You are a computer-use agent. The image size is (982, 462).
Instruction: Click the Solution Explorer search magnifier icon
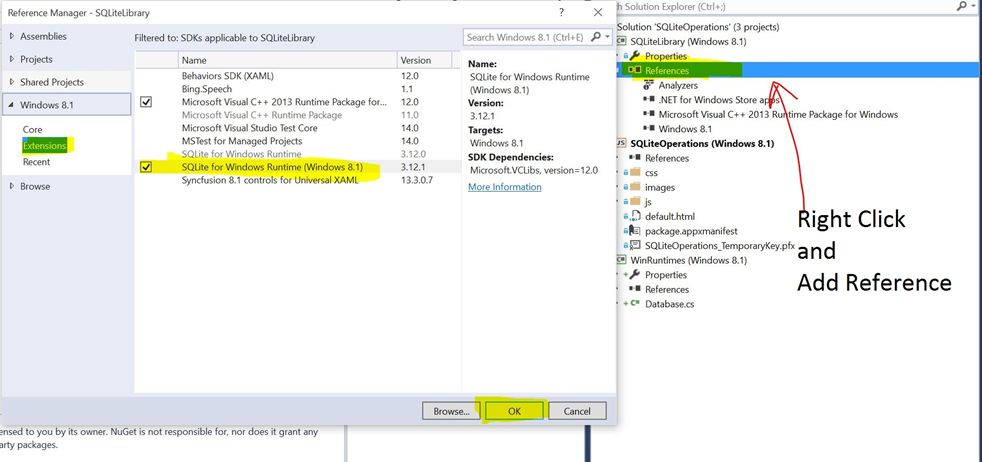click(962, 6)
